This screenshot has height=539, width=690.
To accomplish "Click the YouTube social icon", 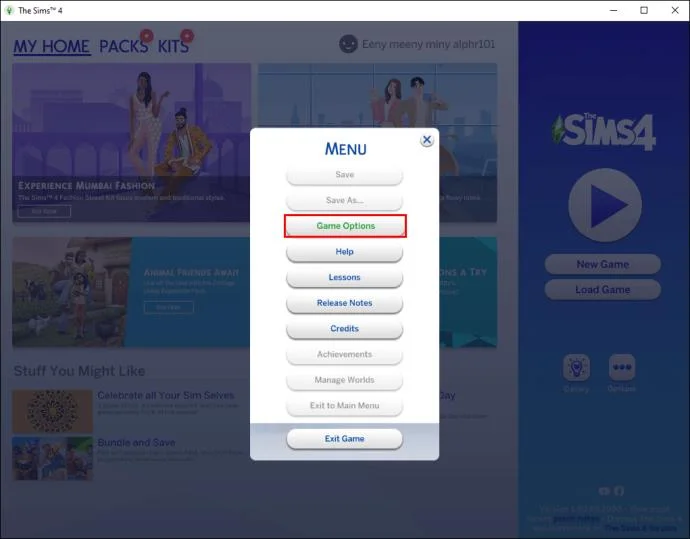I will [604, 491].
